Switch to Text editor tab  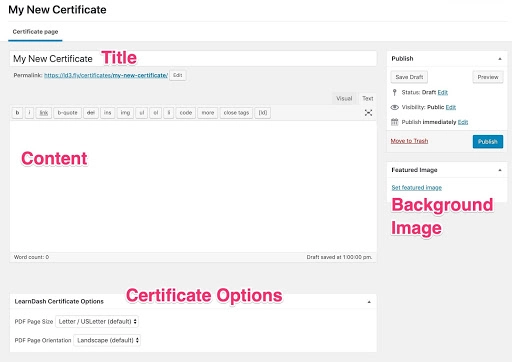click(x=367, y=98)
